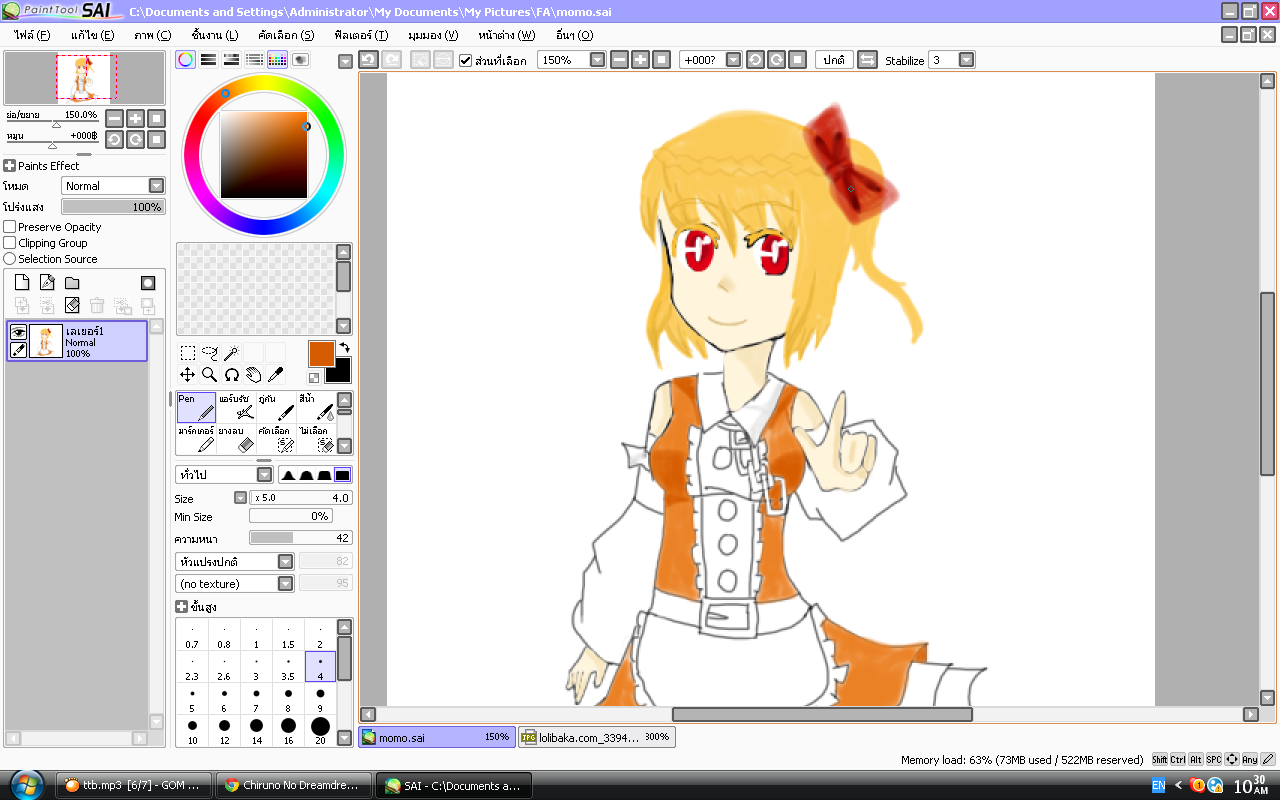
Task: Select the zoom magnifier tool
Action: click(210, 375)
